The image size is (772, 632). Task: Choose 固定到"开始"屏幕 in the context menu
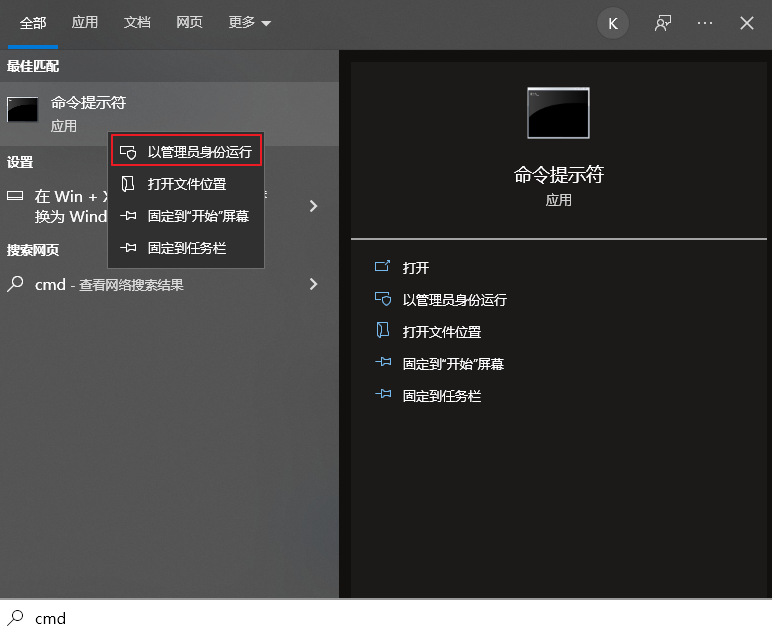click(x=186, y=216)
